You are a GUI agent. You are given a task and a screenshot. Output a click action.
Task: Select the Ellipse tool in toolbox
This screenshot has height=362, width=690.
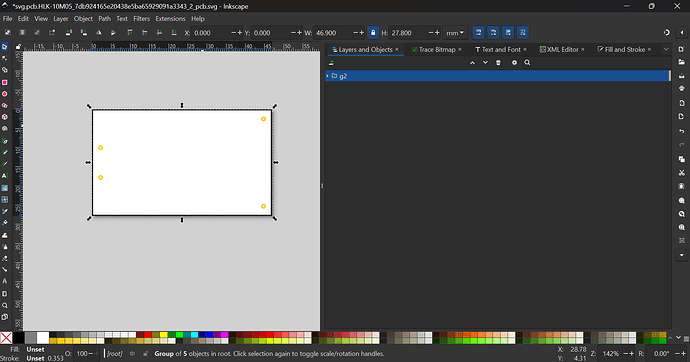[5, 94]
